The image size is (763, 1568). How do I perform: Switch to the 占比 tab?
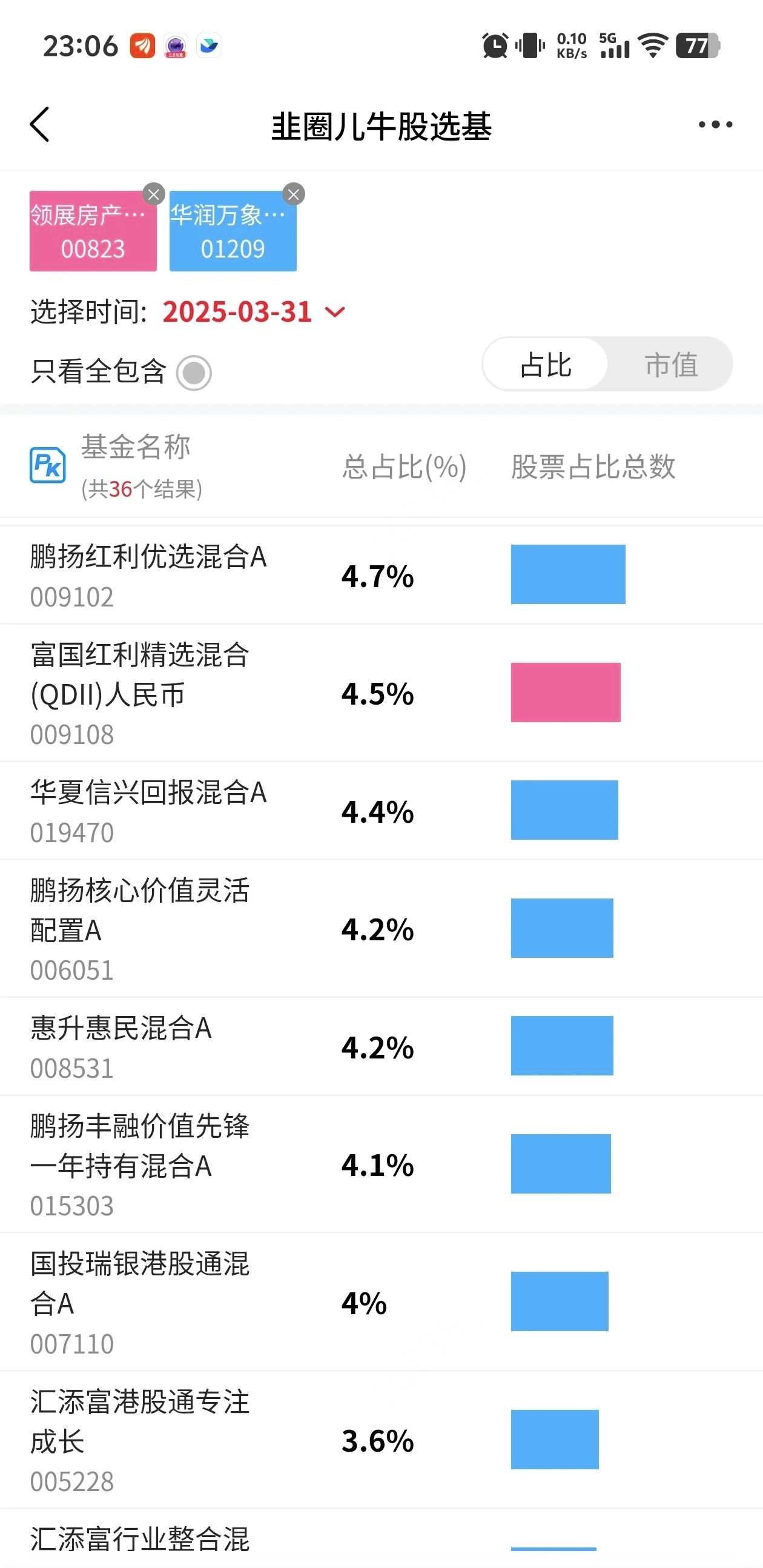coord(546,365)
